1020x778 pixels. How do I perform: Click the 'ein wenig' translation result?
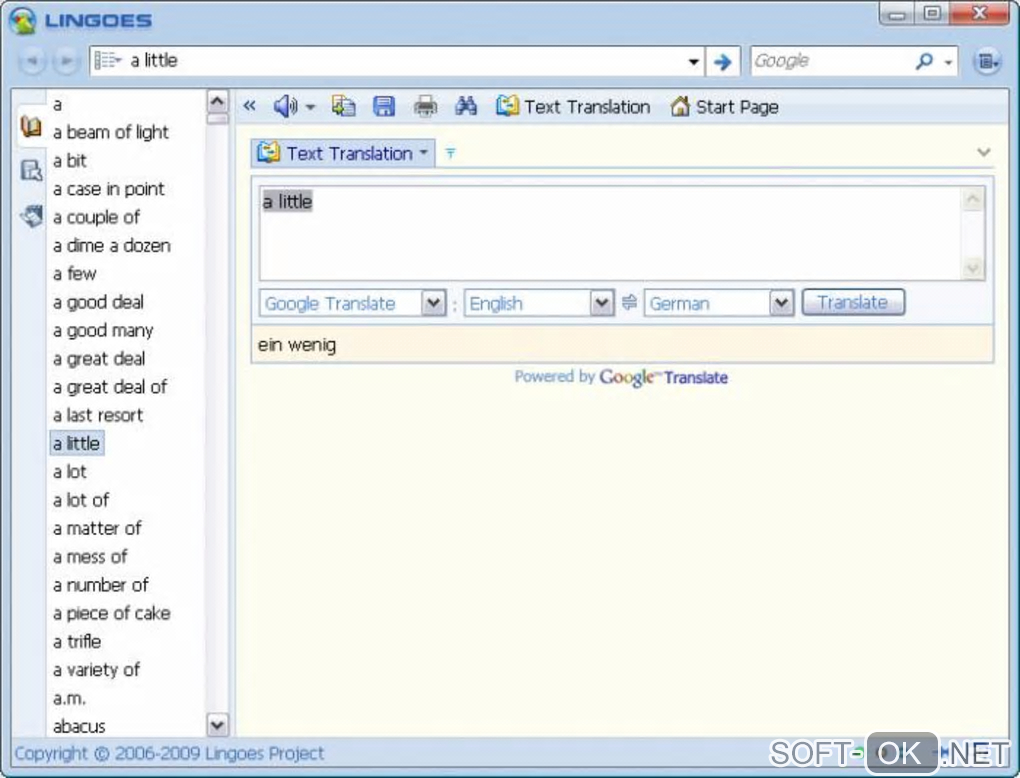point(297,345)
